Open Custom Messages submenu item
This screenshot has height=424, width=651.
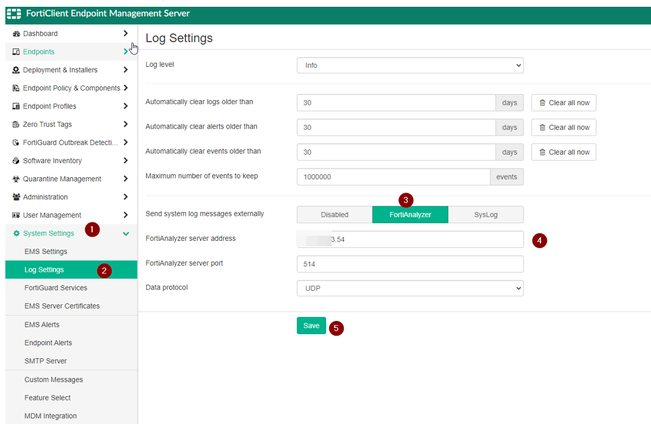coord(71,380)
